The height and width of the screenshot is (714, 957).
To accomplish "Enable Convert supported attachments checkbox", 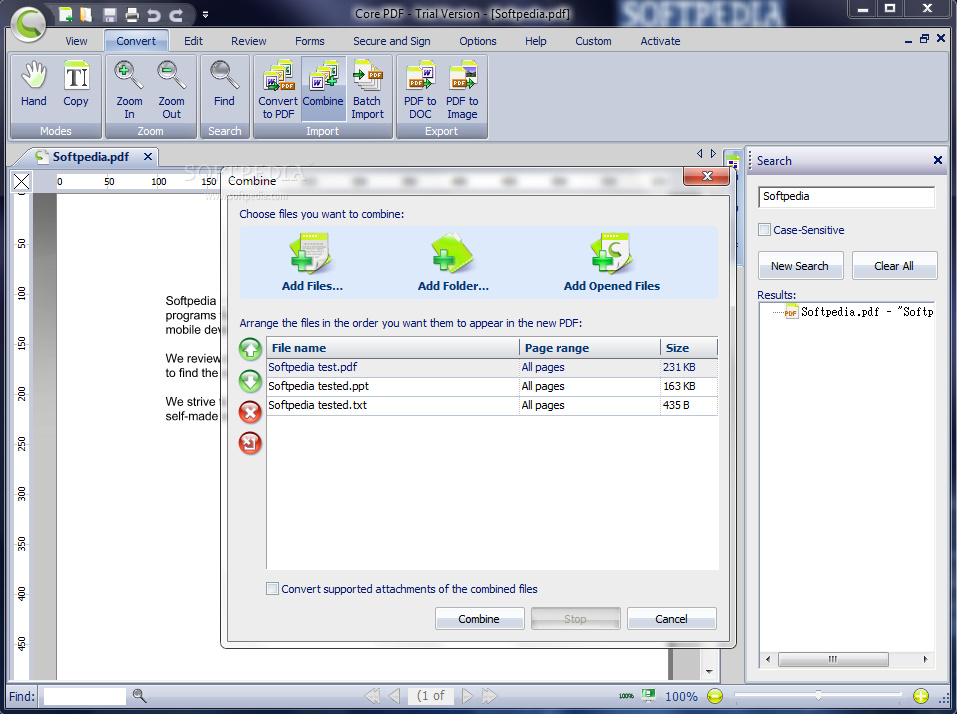I will [272, 588].
